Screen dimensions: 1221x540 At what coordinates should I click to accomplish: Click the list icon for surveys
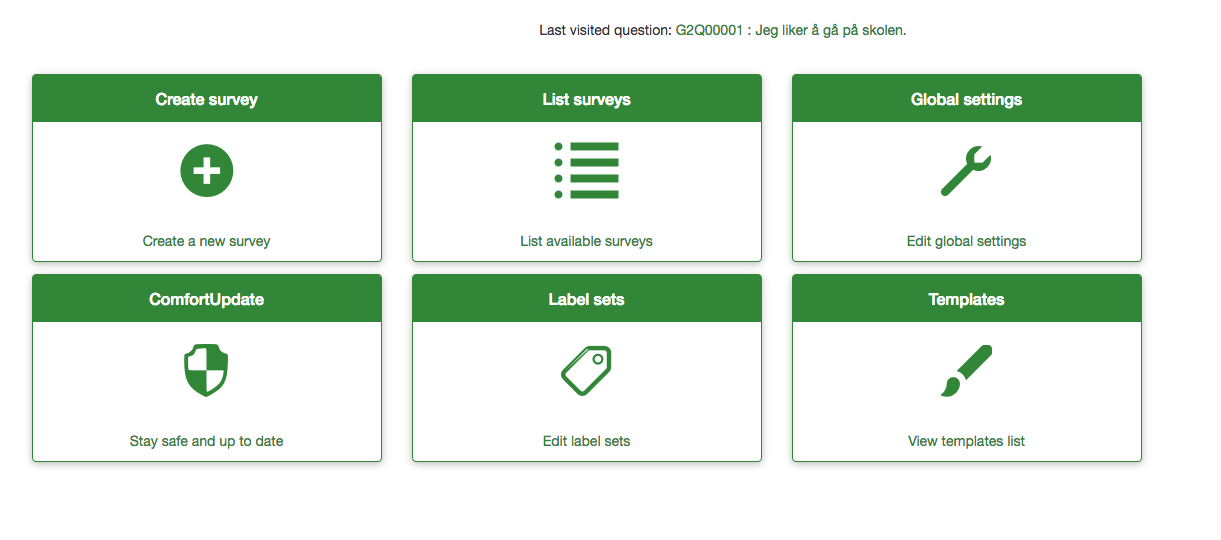587,170
